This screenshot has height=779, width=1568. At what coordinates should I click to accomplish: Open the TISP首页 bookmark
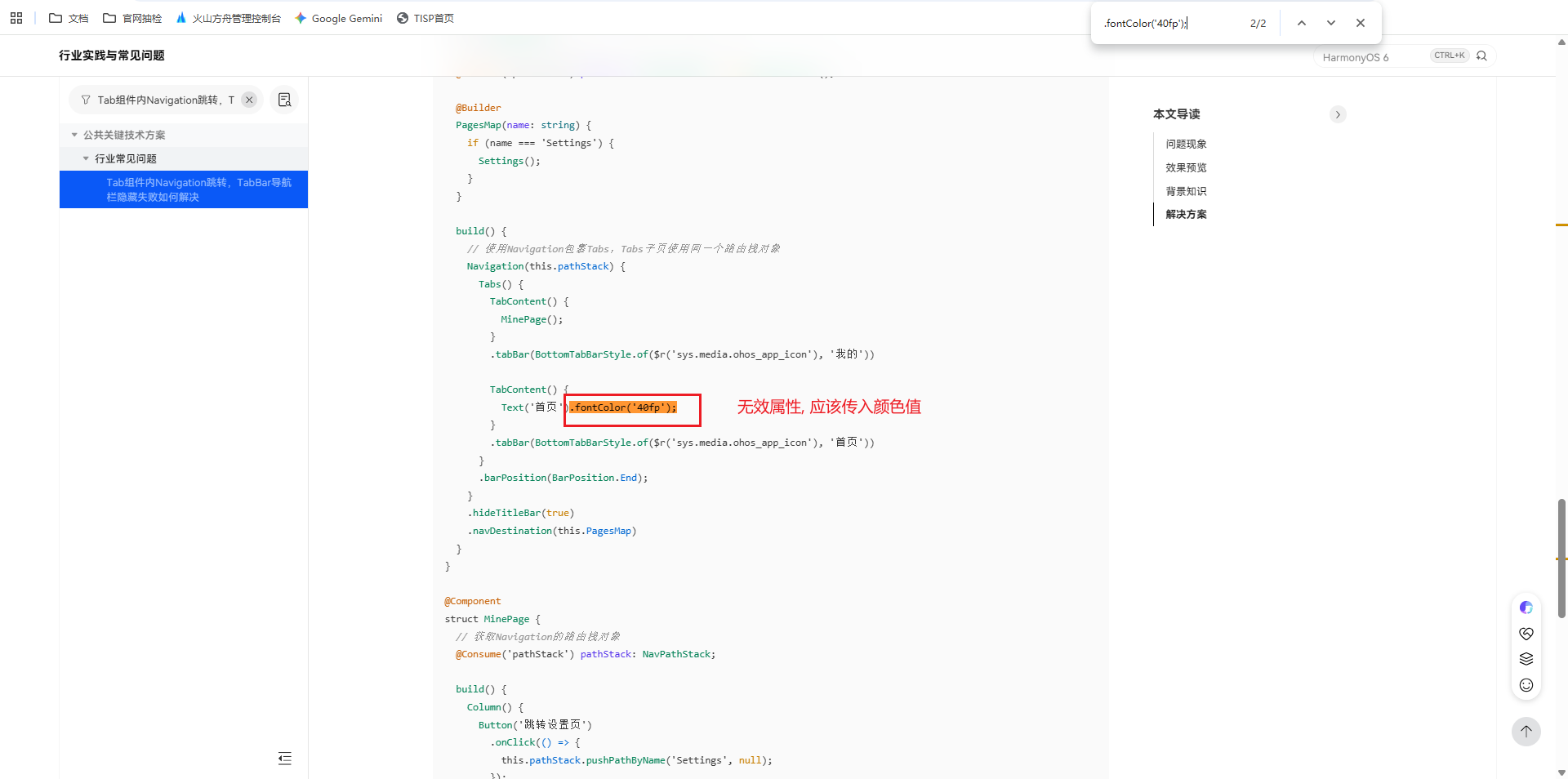coord(425,18)
